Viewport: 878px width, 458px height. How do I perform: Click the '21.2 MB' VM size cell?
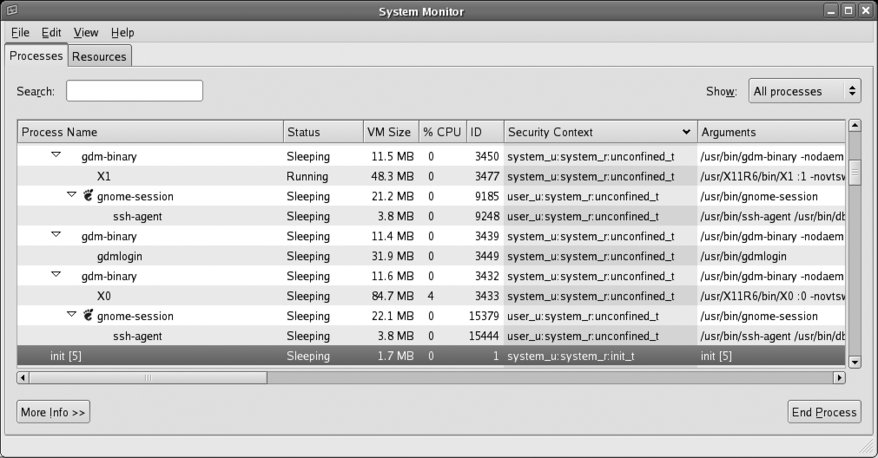pos(393,196)
